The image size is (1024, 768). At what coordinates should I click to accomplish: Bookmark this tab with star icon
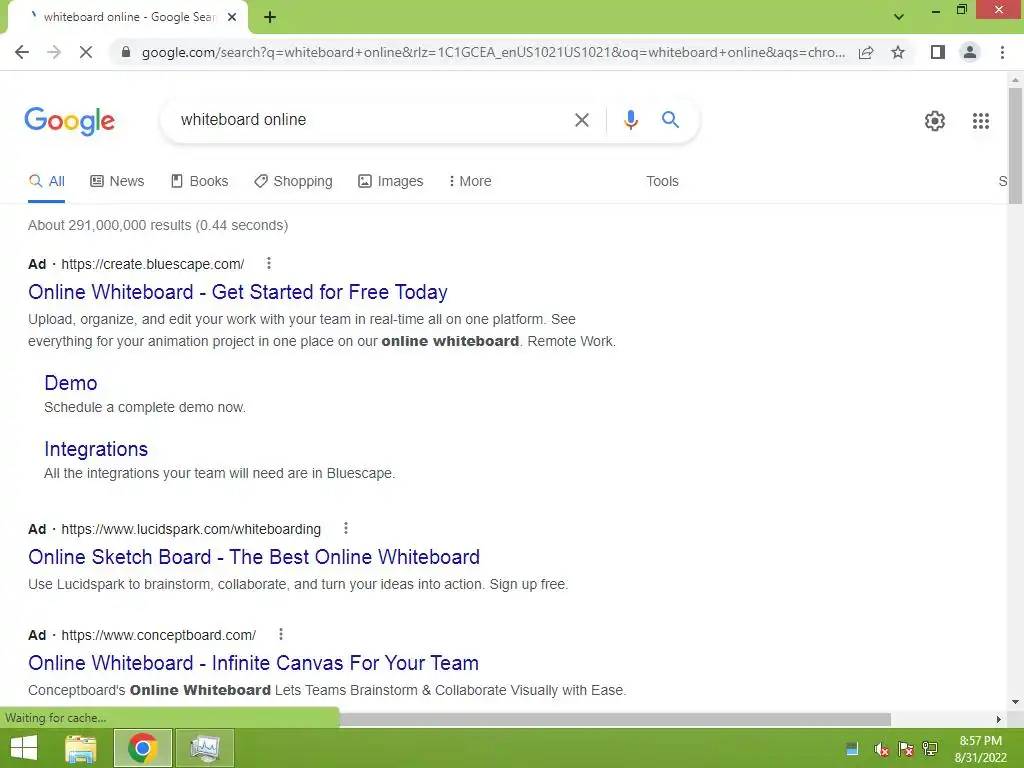tap(898, 52)
